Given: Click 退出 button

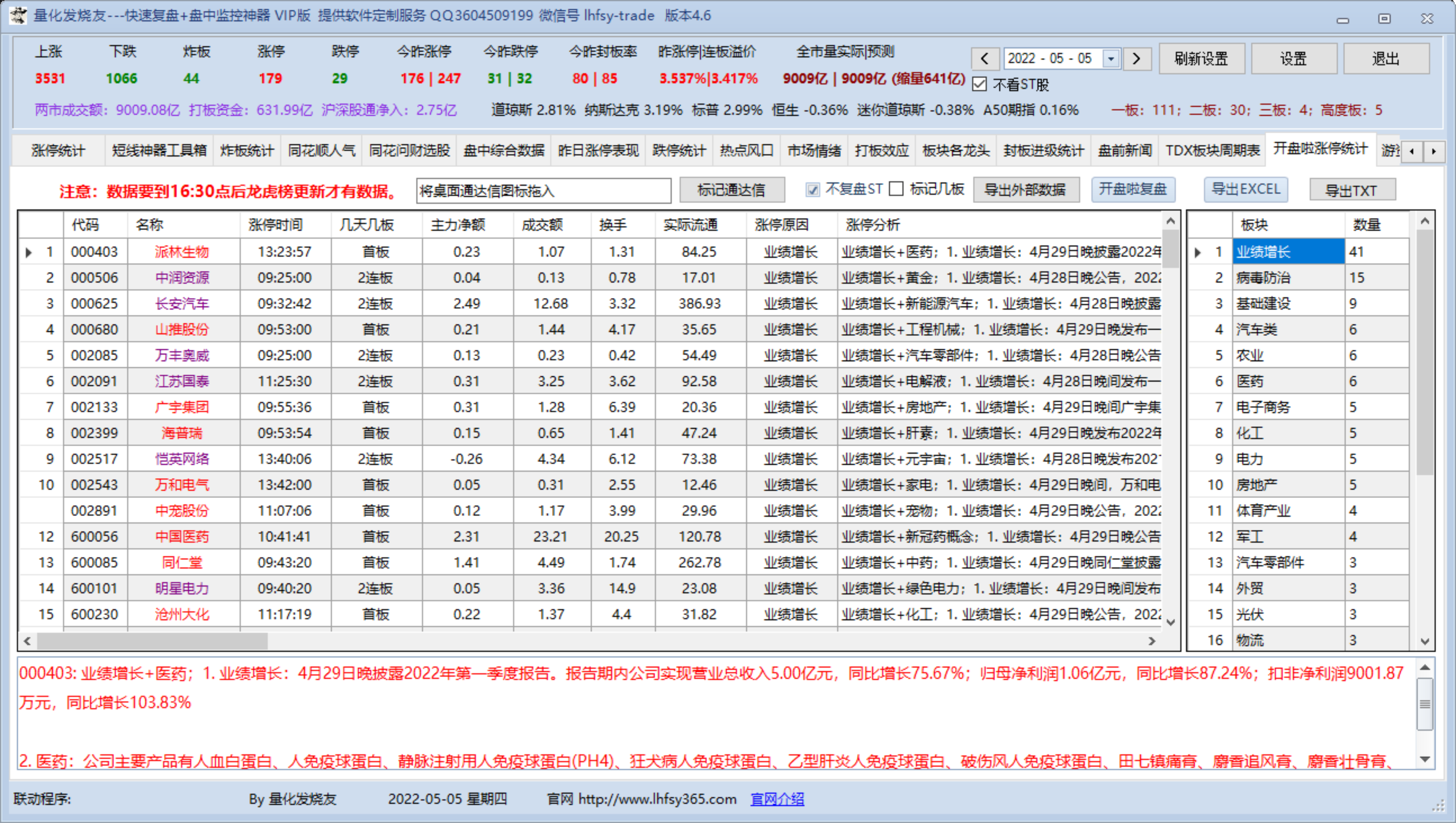Looking at the screenshot, I should coord(1386,59).
